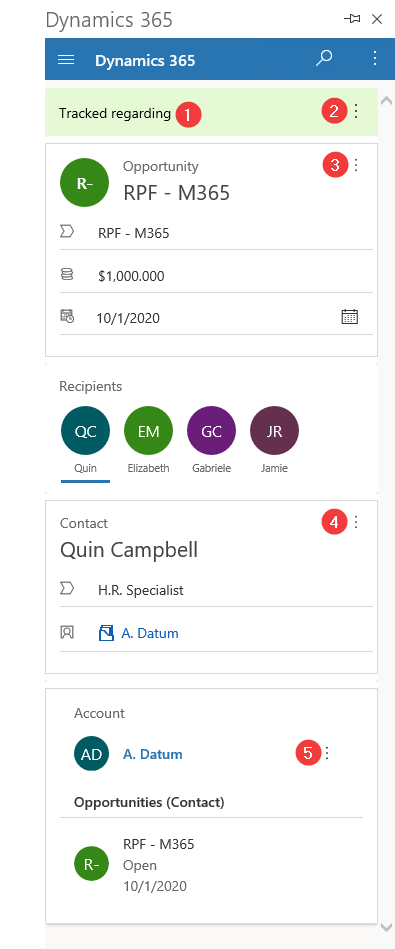Click the AD account avatar

[91, 754]
